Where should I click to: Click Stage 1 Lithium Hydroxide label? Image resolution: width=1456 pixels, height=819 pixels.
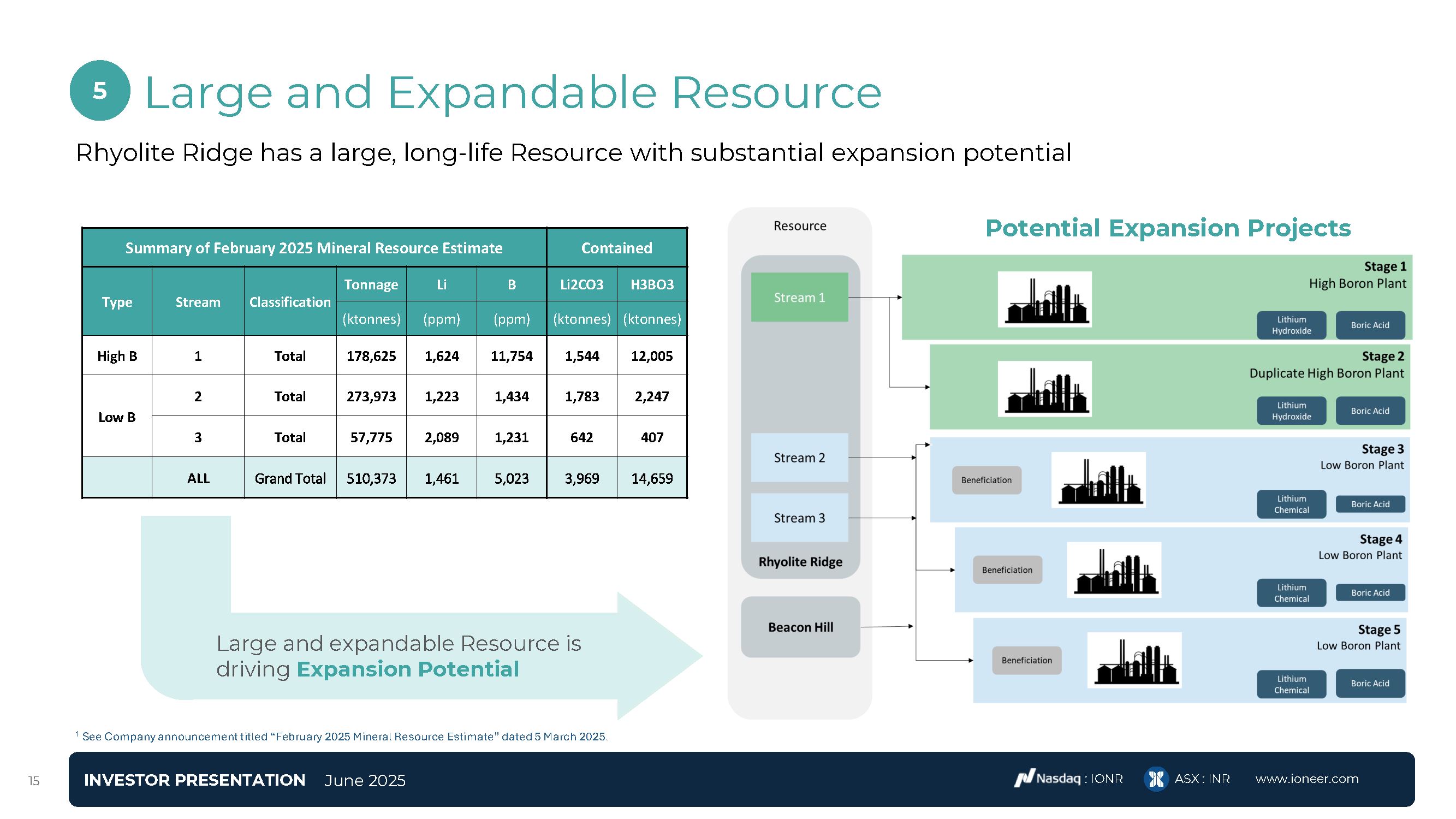(x=1291, y=325)
